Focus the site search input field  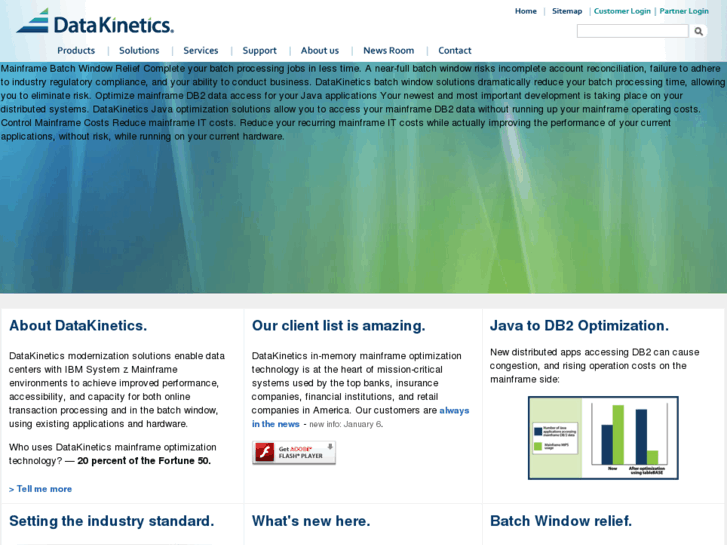pyautogui.click(x=632, y=31)
